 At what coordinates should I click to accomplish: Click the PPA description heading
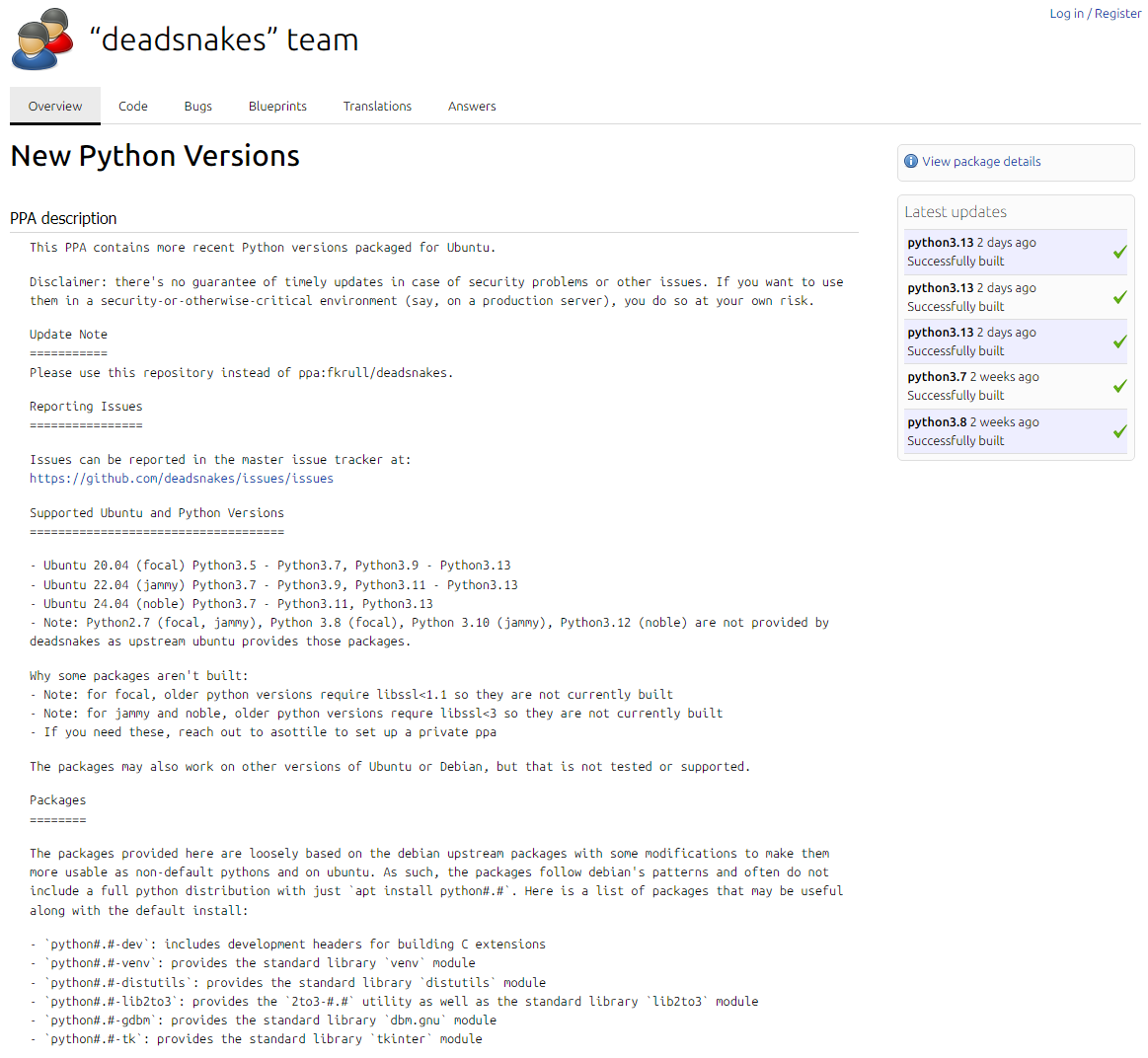pyautogui.click(x=64, y=218)
